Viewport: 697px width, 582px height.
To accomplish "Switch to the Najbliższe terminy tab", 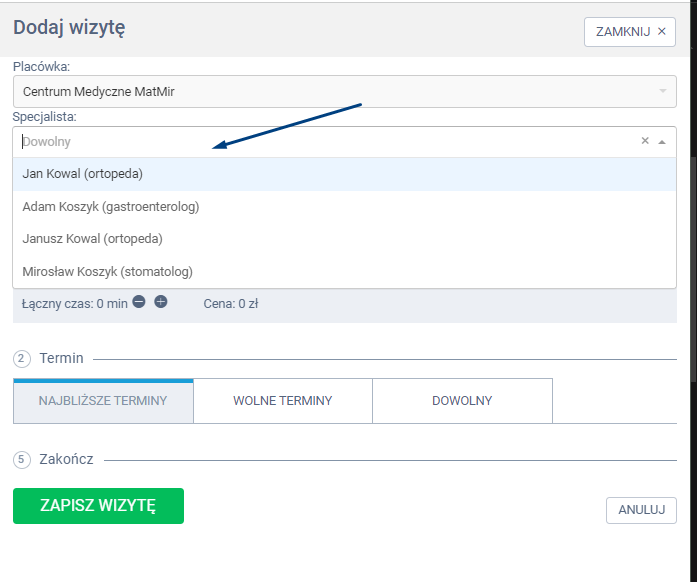I will (103, 401).
